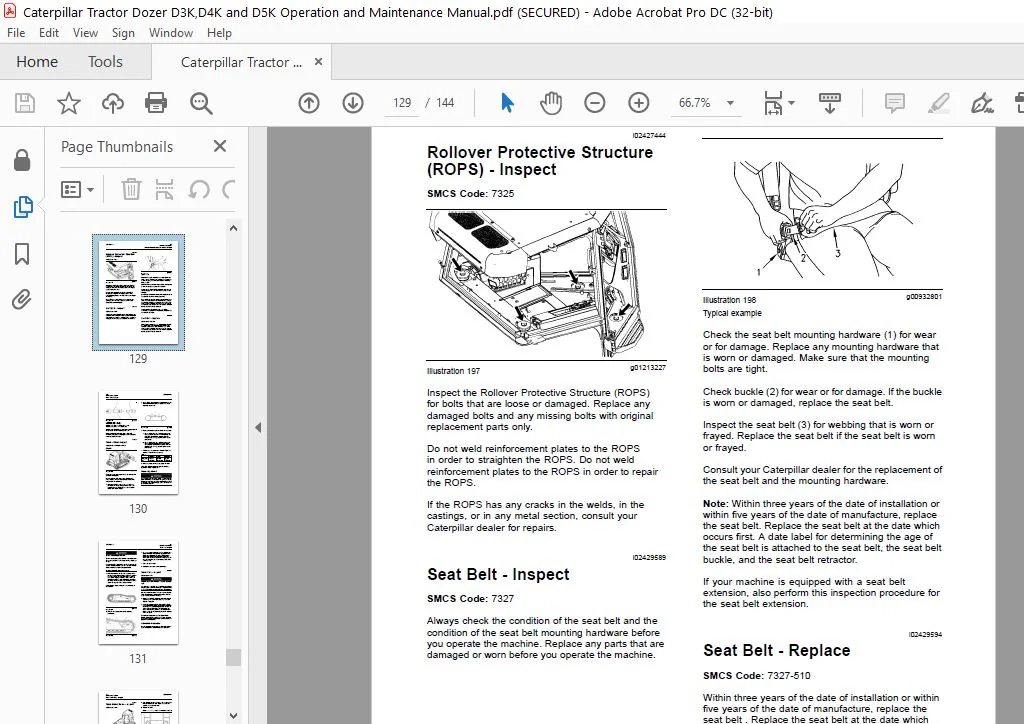
Task: Open the Edit menu
Action: pyautogui.click(x=49, y=33)
